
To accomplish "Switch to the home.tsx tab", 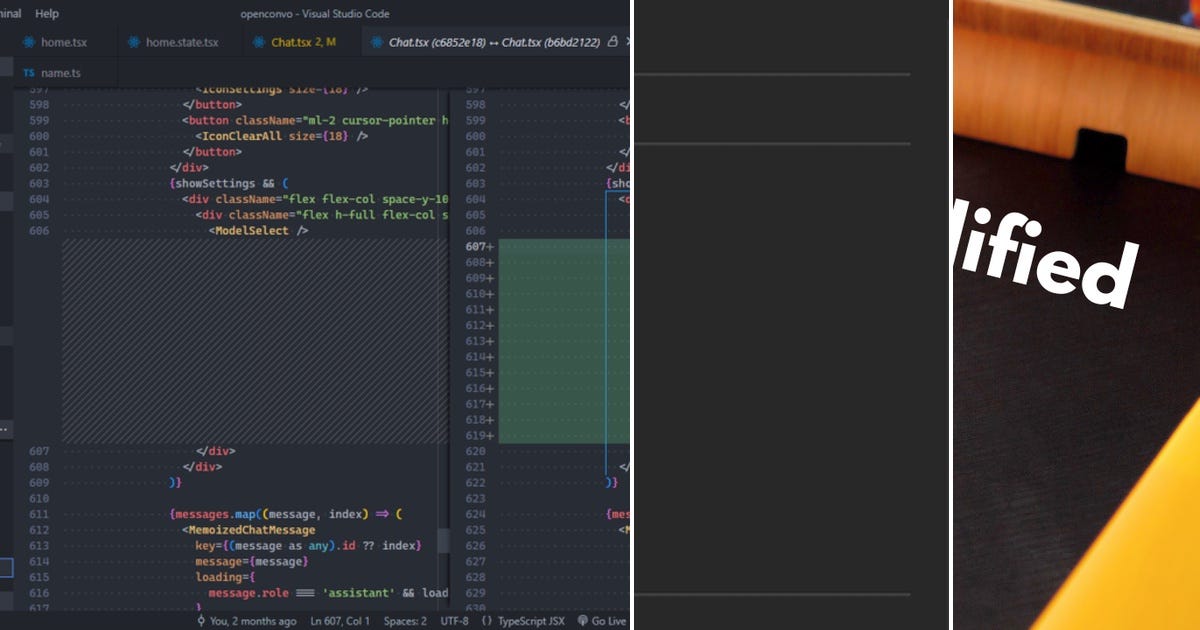I will pyautogui.click(x=65, y=42).
